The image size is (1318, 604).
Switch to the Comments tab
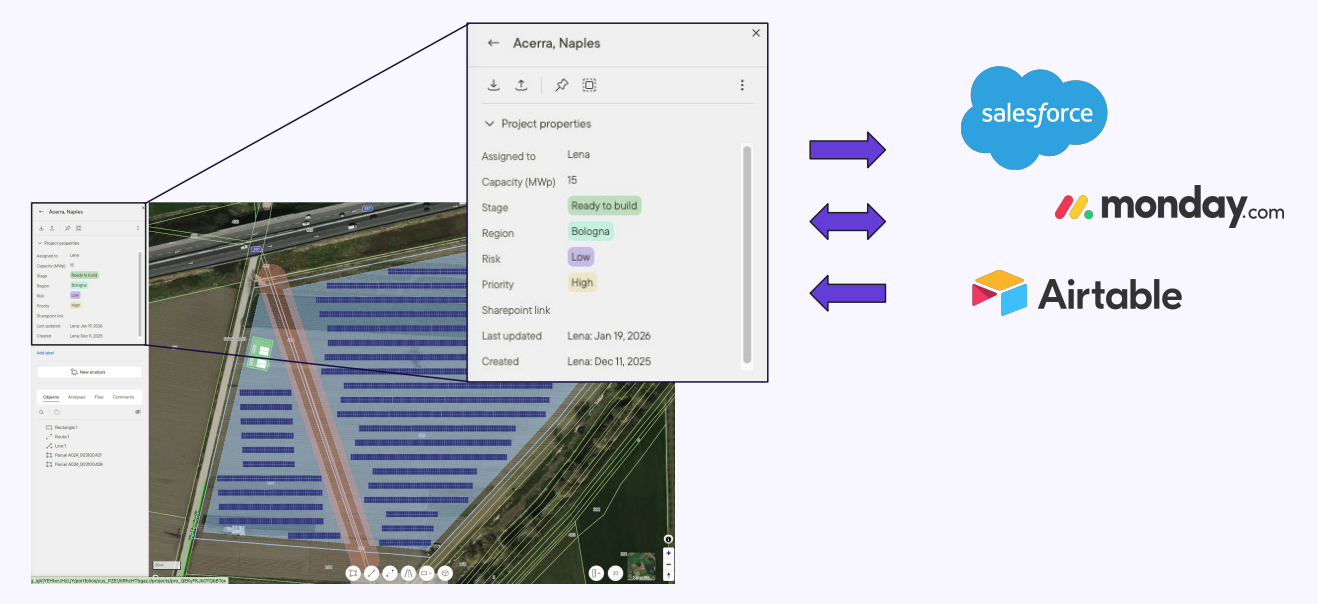(123, 397)
